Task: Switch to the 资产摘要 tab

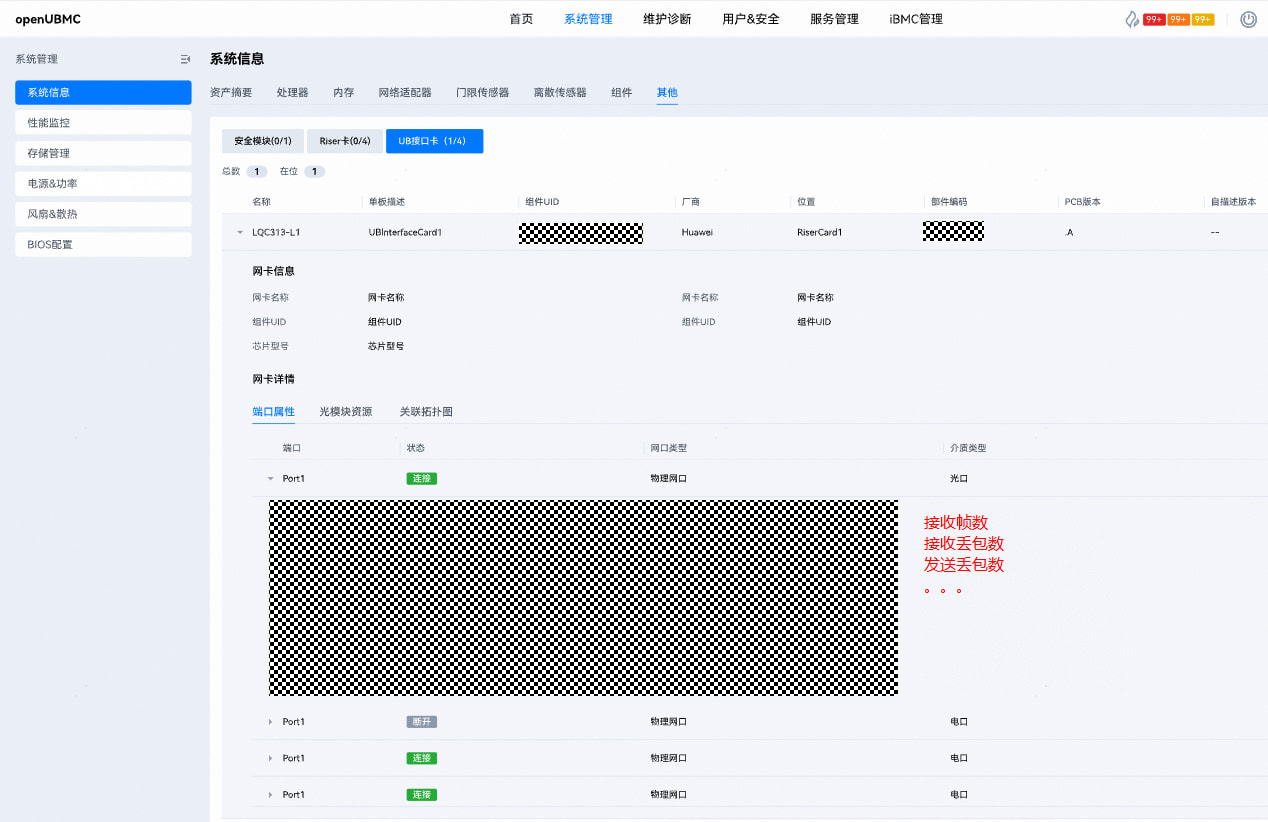Action: [231, 92]
